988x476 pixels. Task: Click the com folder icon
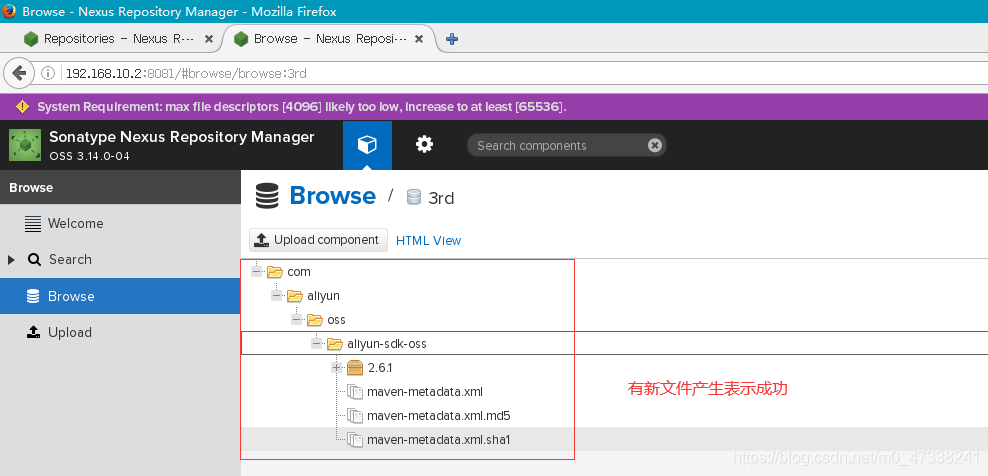coord(275,272)
